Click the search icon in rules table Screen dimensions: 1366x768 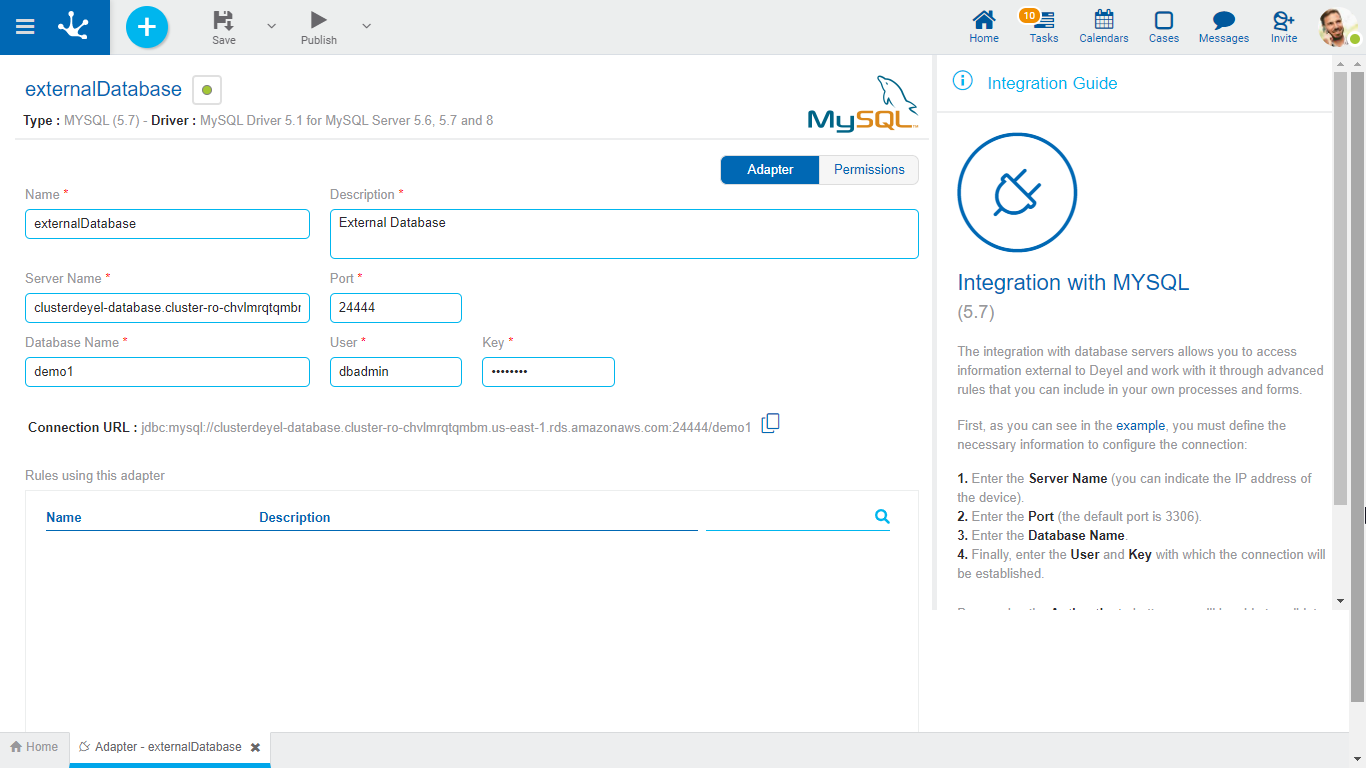click(x=882, y=516)
